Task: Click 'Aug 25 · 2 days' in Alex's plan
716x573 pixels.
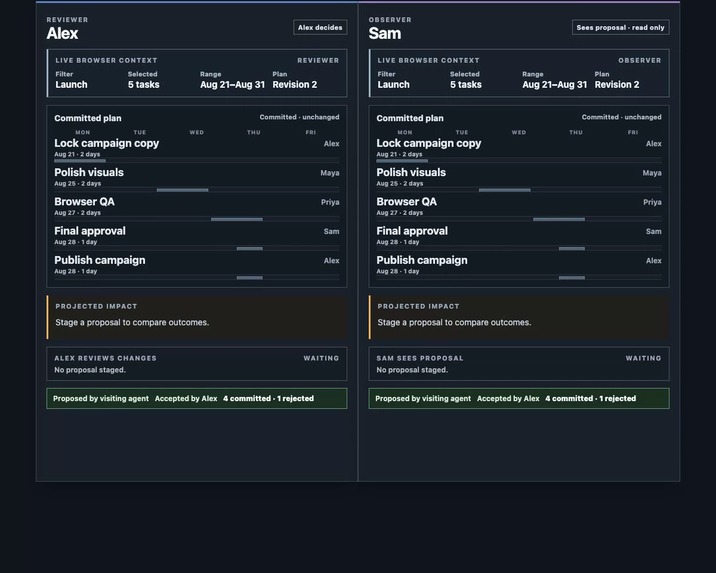Action: pos(78,184)
